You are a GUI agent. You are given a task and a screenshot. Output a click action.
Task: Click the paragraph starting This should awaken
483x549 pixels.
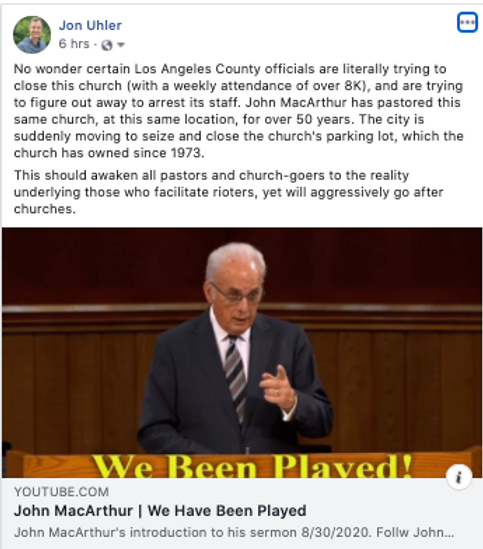pyautogui.click(x=228, y=192)
